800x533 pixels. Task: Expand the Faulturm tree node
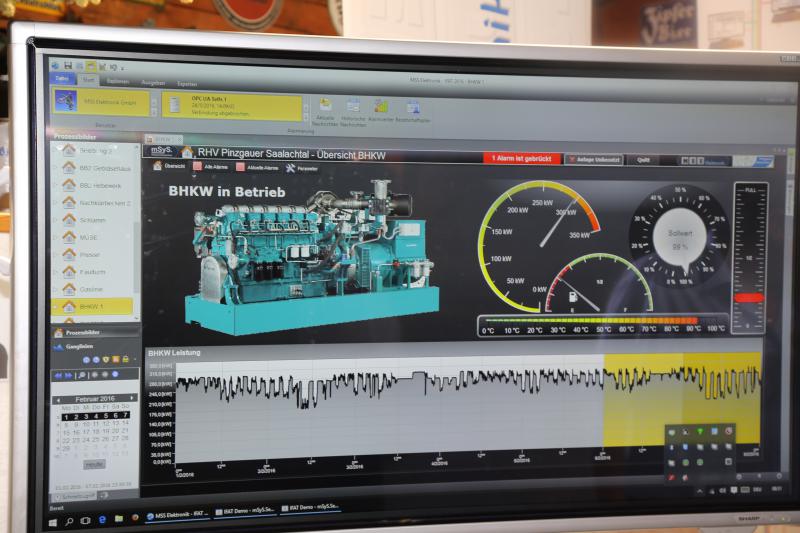pyautogui.click(x=55, y=272)
